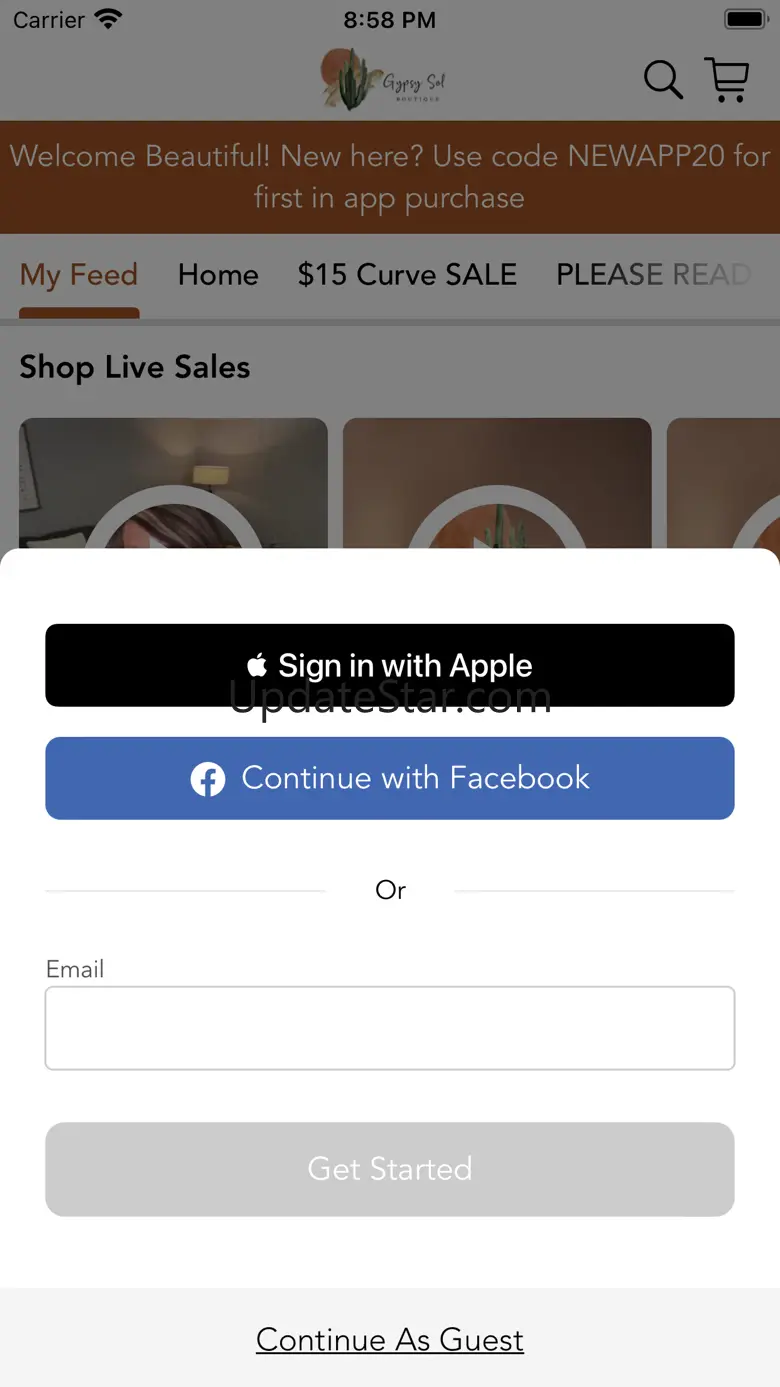Tap the Wi-Fi status icon
The width and height of the screenshot is (780, 1387).
pos(107,19)
